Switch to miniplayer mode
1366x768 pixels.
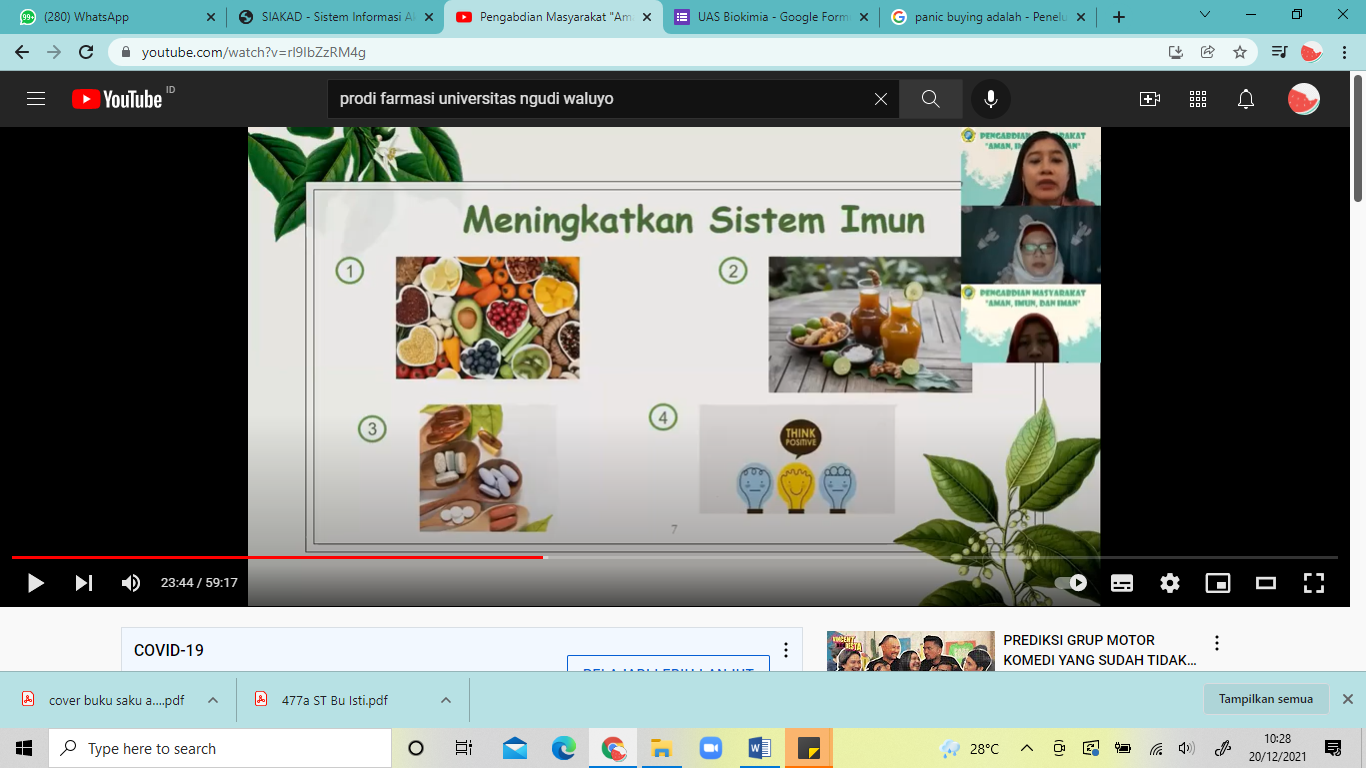1218,583
